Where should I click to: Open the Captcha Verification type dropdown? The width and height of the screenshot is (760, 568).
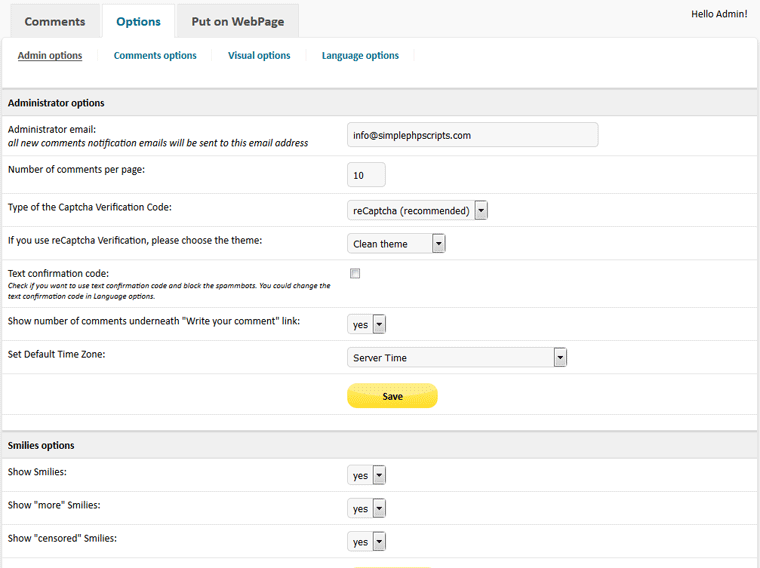pos(417,210)
